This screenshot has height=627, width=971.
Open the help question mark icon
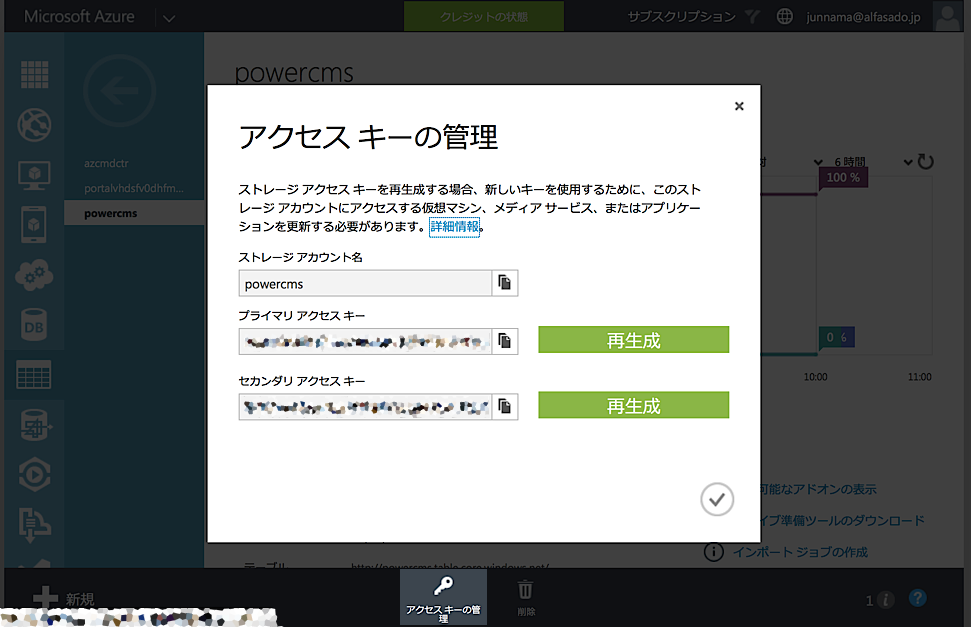918,598
